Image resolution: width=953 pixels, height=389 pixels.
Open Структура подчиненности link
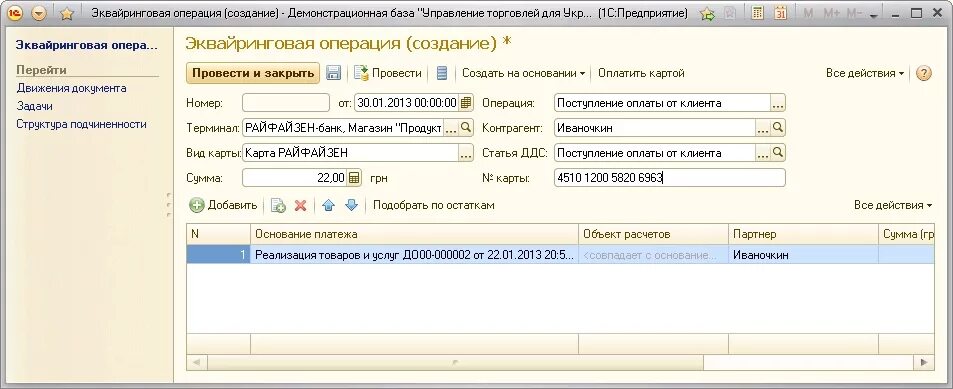[x=81, y=124]
